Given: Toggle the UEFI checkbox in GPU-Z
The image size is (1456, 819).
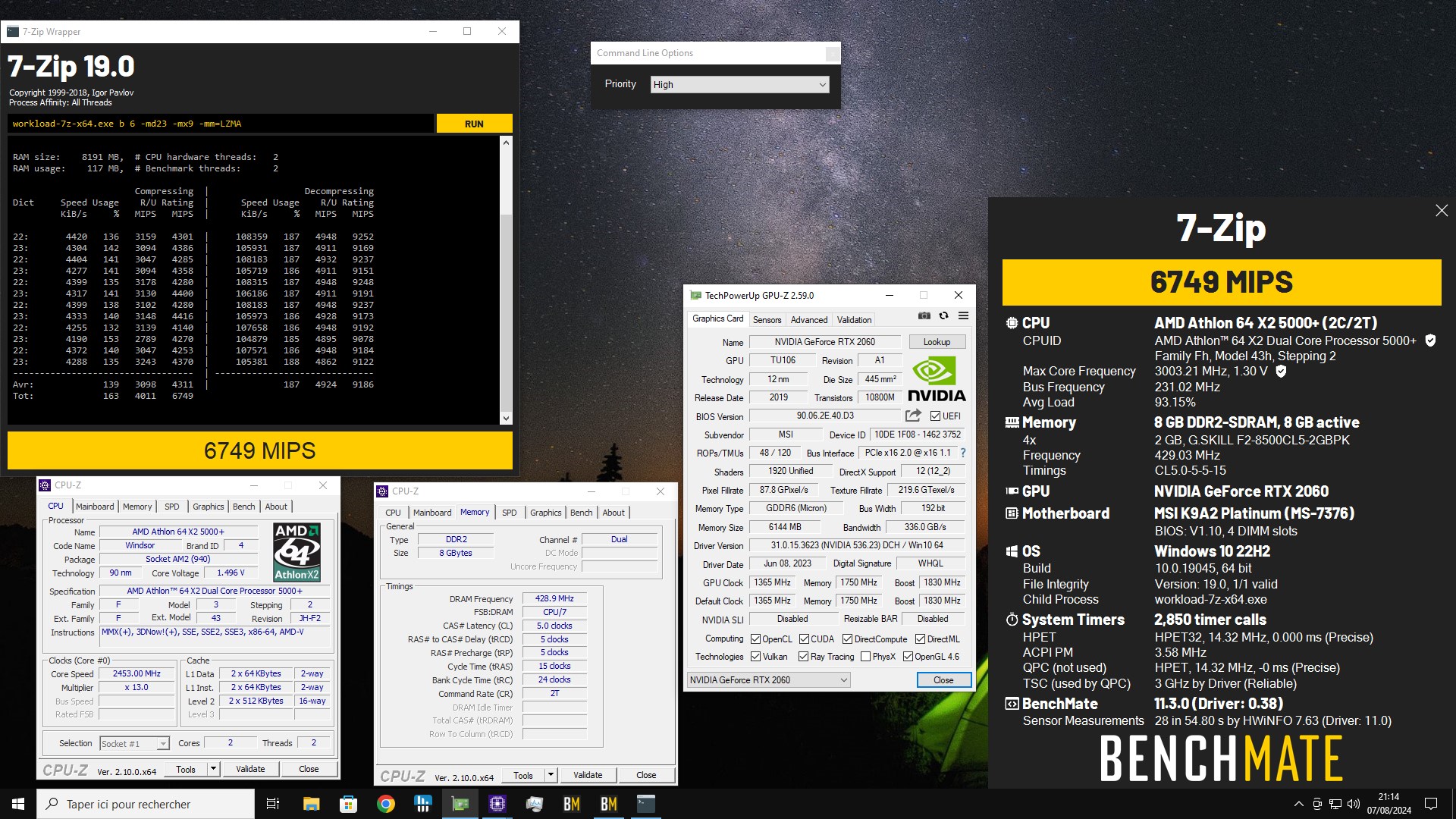Looking at the screenshot, I should pos(935,416).
